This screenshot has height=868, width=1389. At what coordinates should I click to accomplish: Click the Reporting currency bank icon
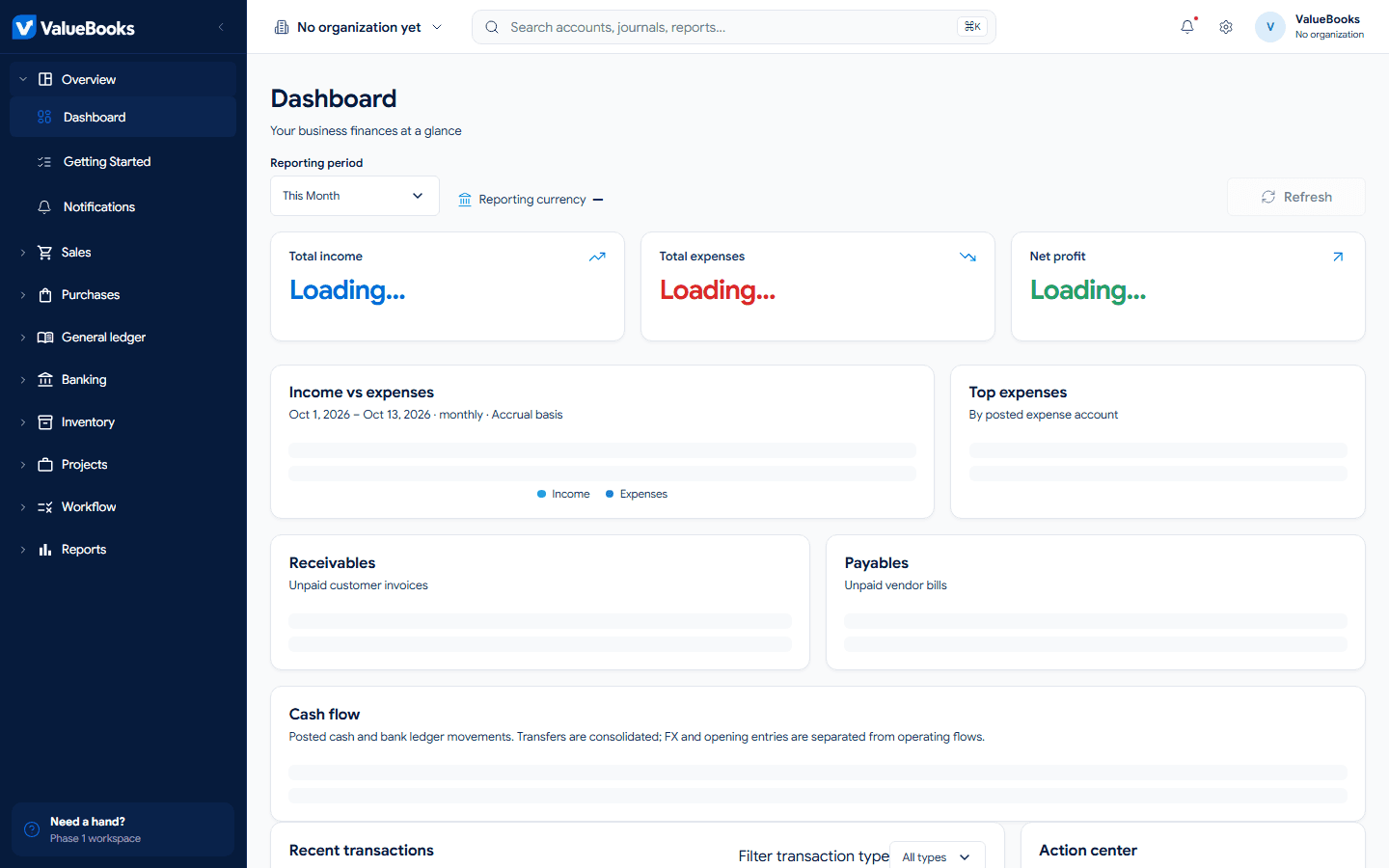coord(465,200)
